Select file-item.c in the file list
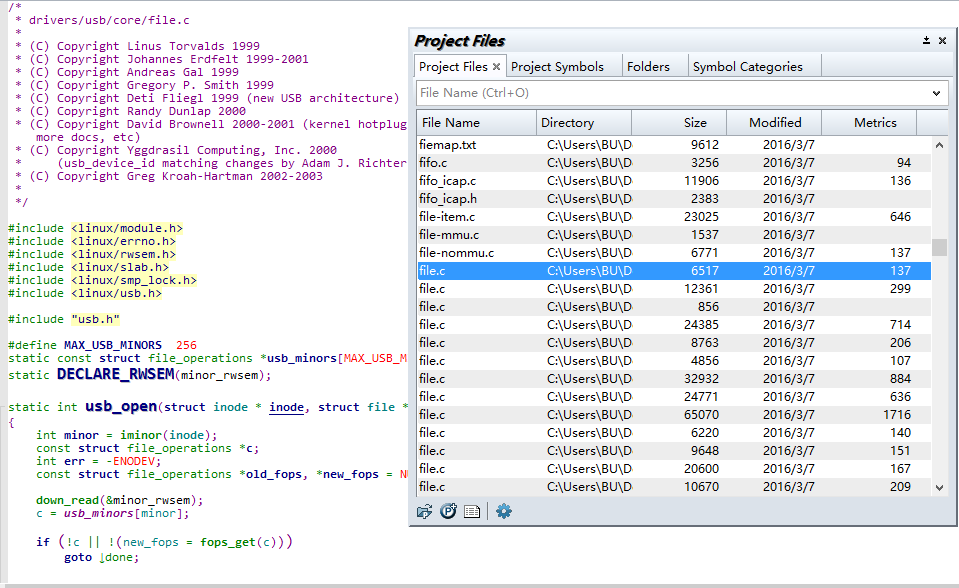Image resolution: width=959 pixels, height=588 pixels. 447,217
